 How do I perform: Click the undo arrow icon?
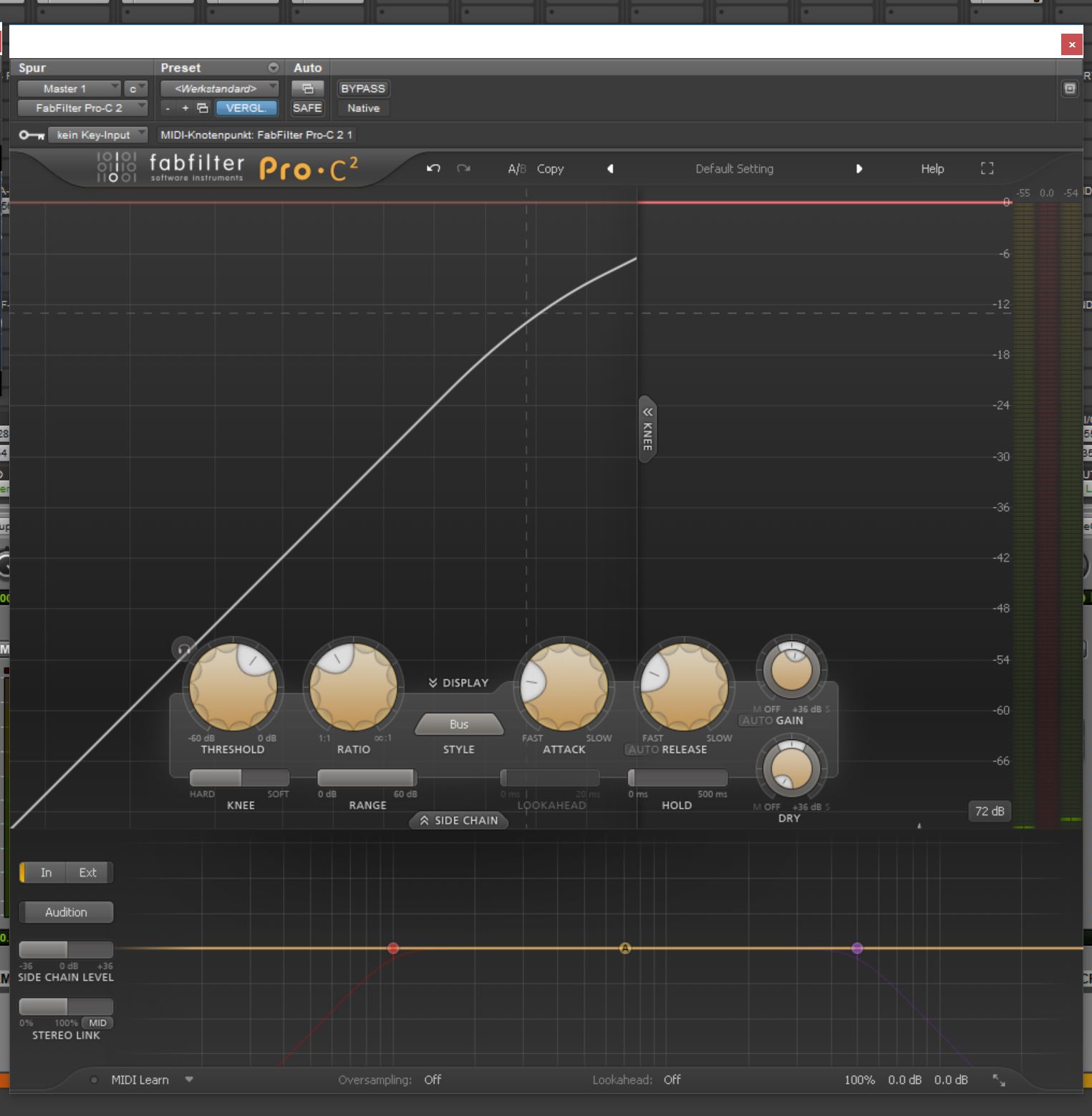433,168
